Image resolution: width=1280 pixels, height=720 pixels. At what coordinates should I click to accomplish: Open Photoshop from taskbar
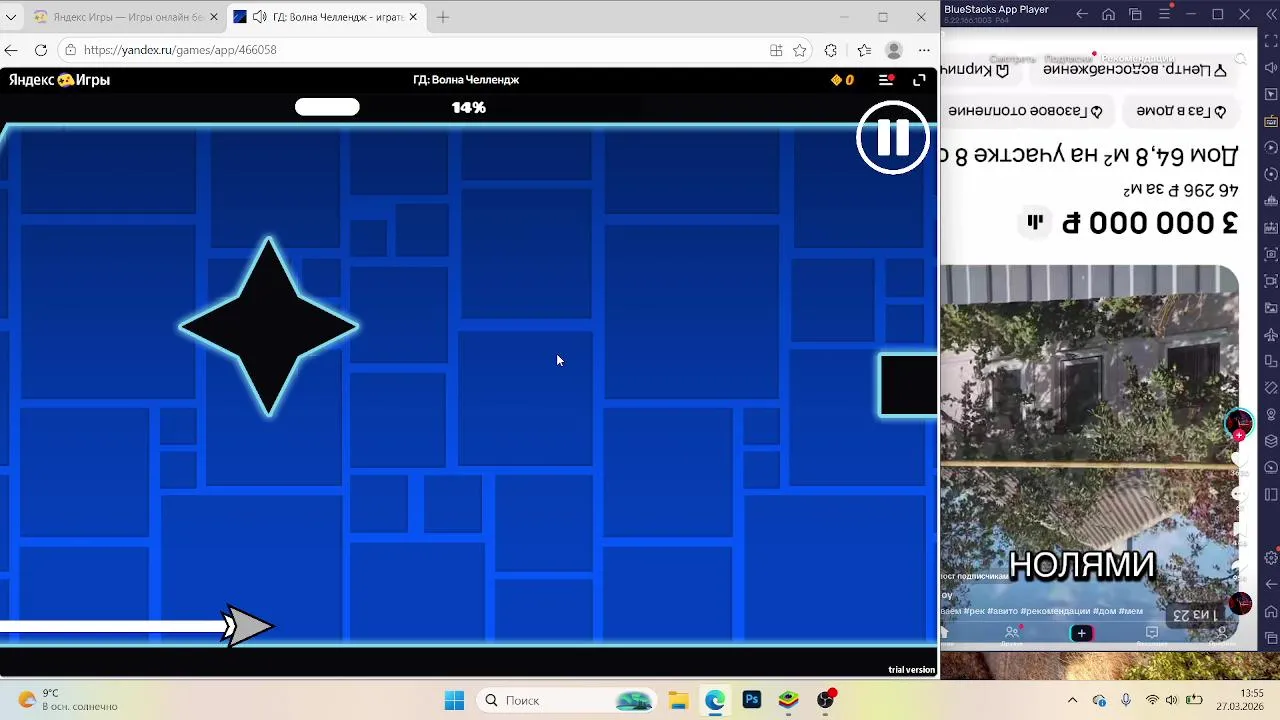tap(752, 700)
